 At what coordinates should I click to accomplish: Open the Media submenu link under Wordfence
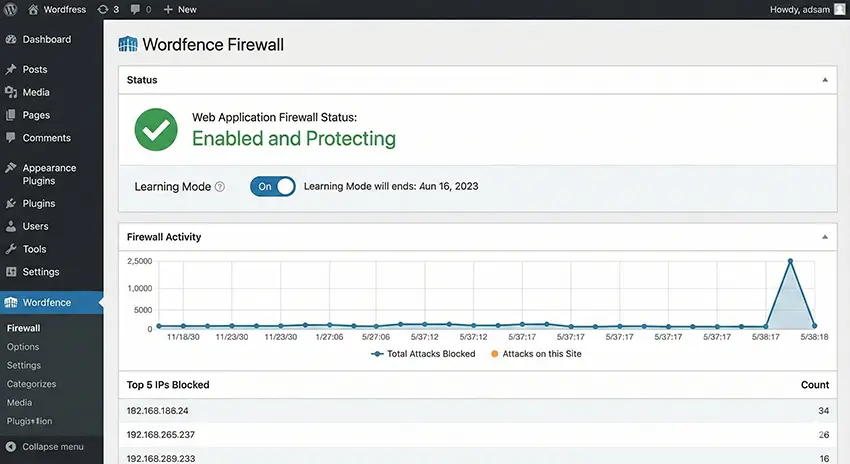click(19, 402)
